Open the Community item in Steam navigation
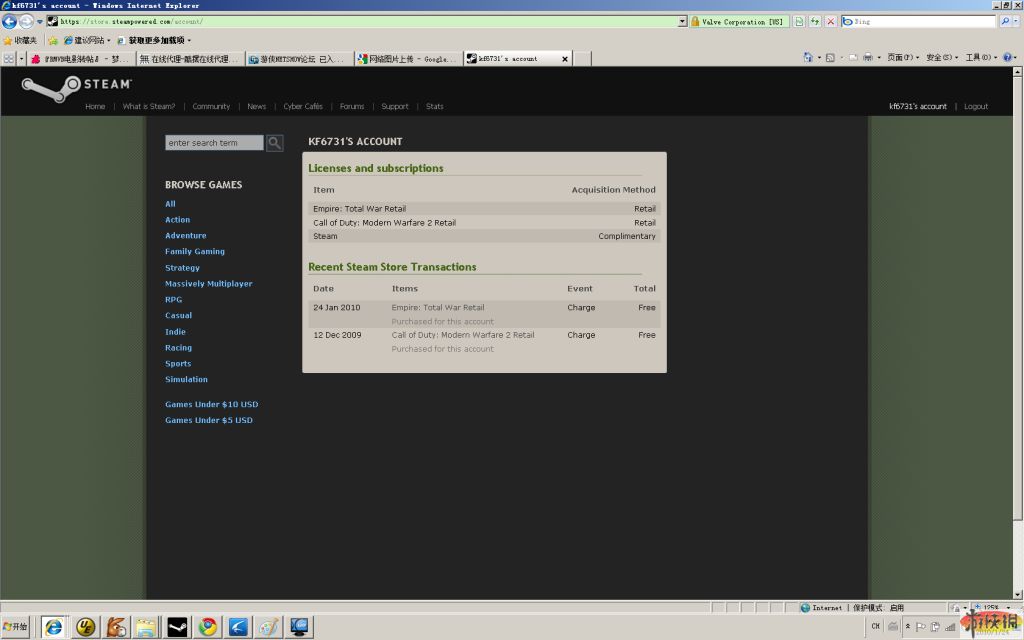The height and width of the screenshot is (640, 1024). point(211,106)
